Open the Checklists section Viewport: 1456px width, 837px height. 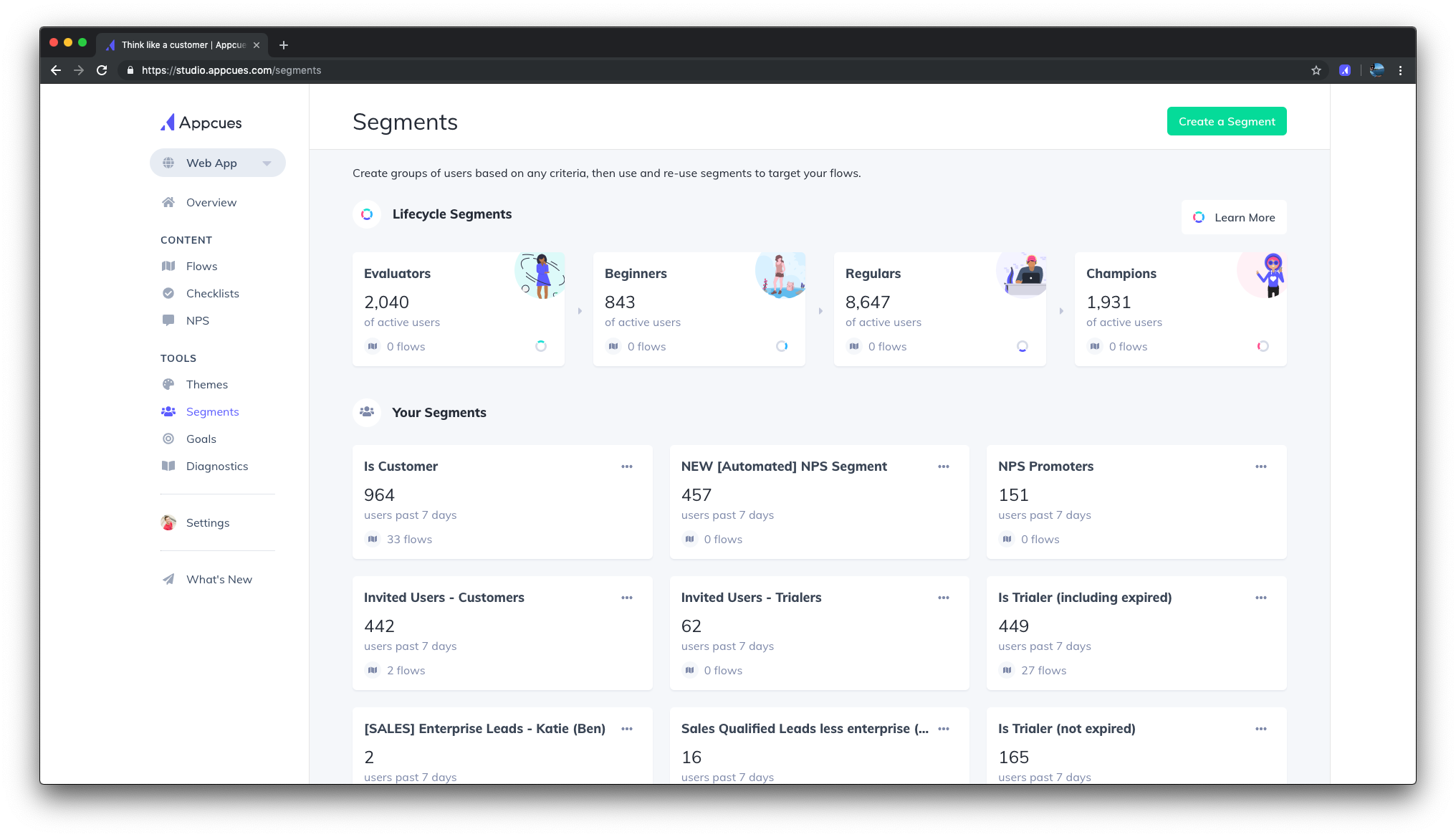click(211, 293)
